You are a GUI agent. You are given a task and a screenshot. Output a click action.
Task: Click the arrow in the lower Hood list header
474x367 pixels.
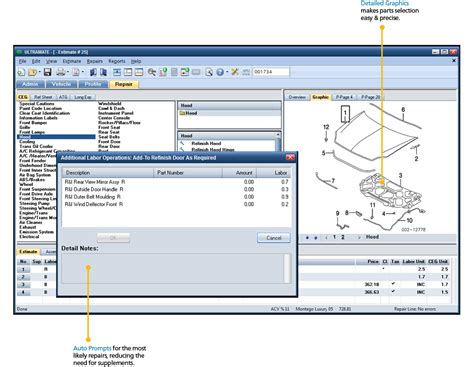pyautogui.click(x=278, y=135)
